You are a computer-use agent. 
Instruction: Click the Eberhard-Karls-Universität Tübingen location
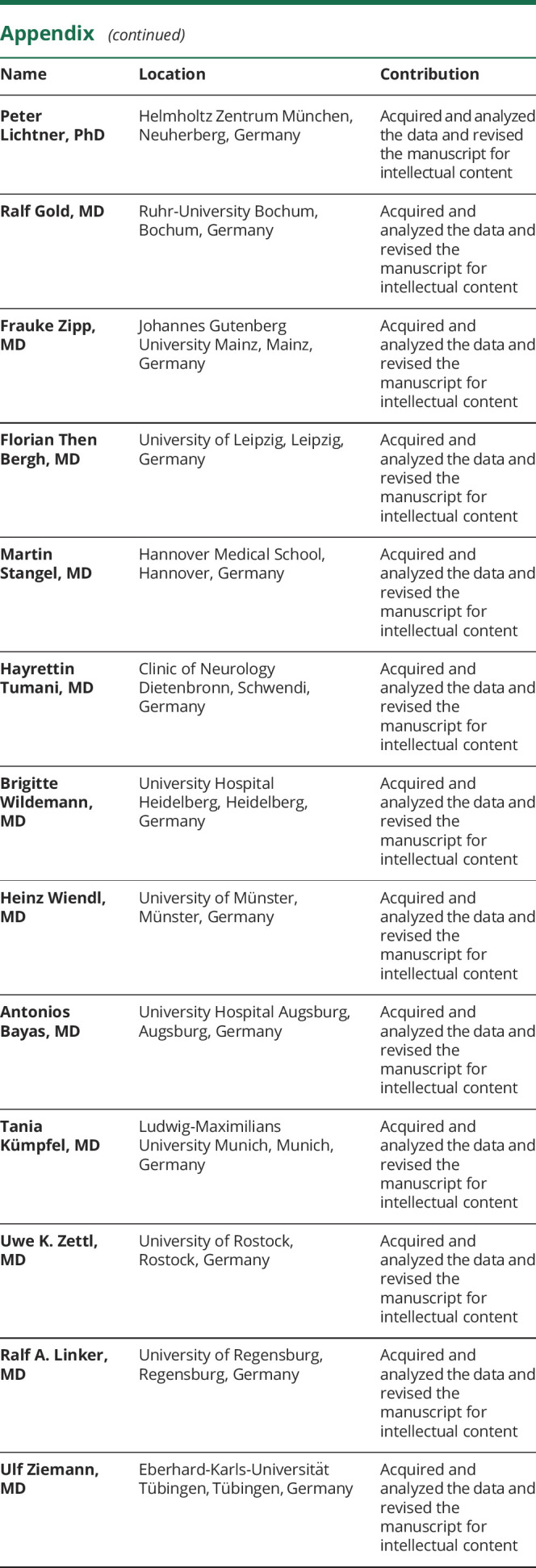coord(245,1479)
